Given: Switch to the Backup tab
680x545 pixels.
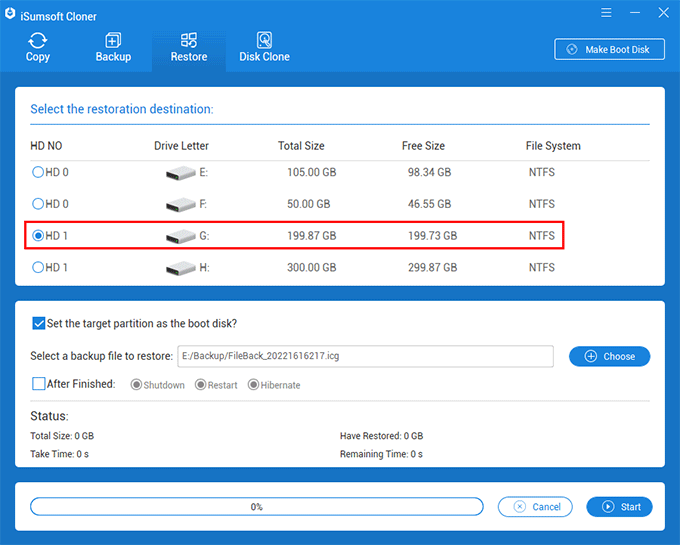Looking at the screenshot, I should coord(113,48).
